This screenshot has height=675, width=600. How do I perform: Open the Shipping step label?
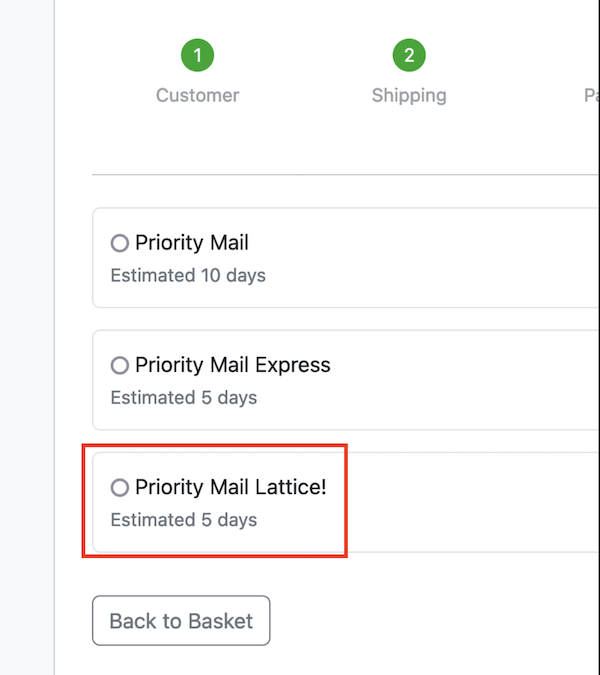coord(409,95)
